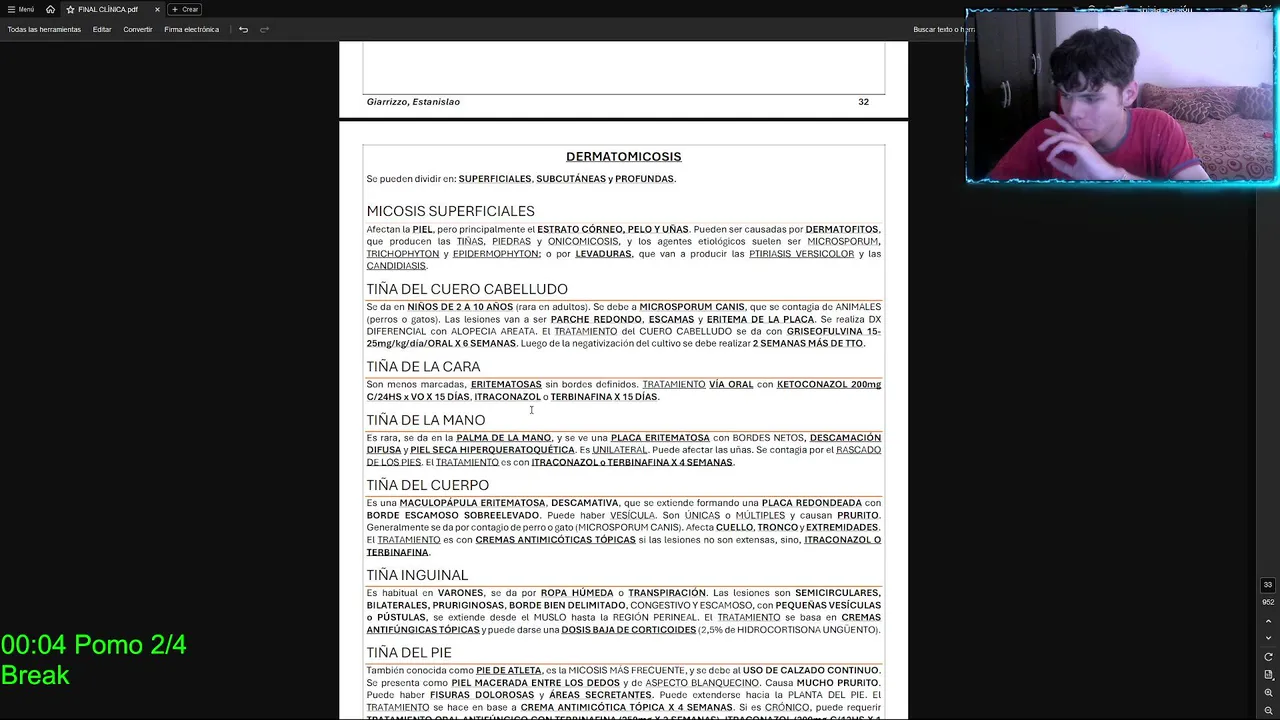Click the TIÑA DEL CUERPO heading

(427, 485)
